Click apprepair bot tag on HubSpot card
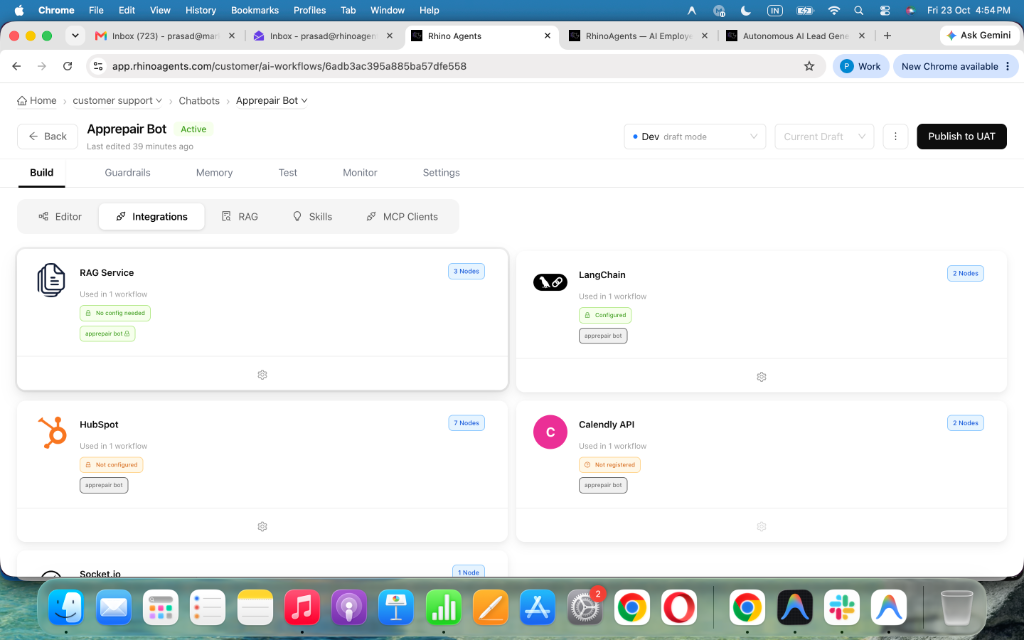 point(104,485)
